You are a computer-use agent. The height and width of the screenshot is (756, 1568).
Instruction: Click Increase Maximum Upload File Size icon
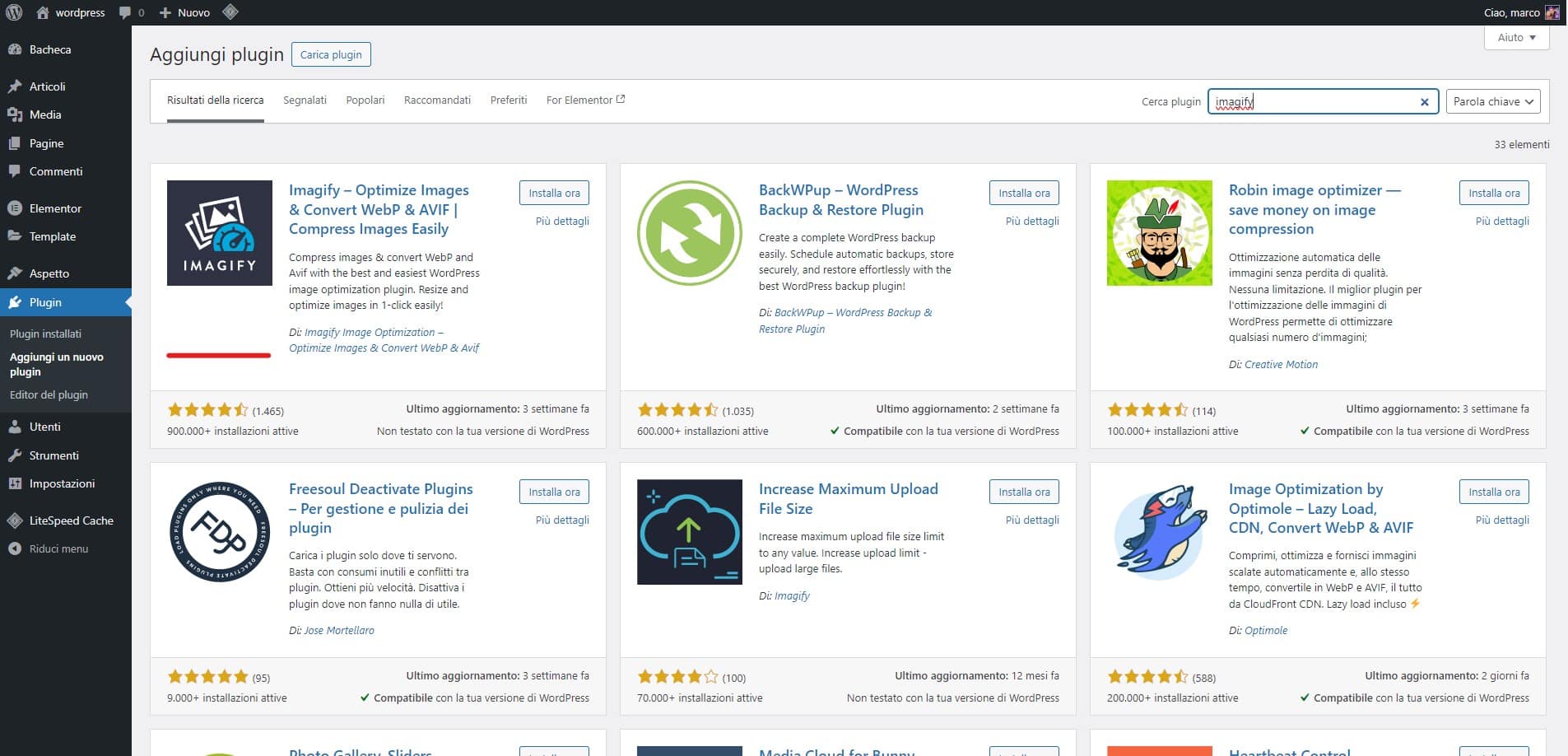click(689, 532)
